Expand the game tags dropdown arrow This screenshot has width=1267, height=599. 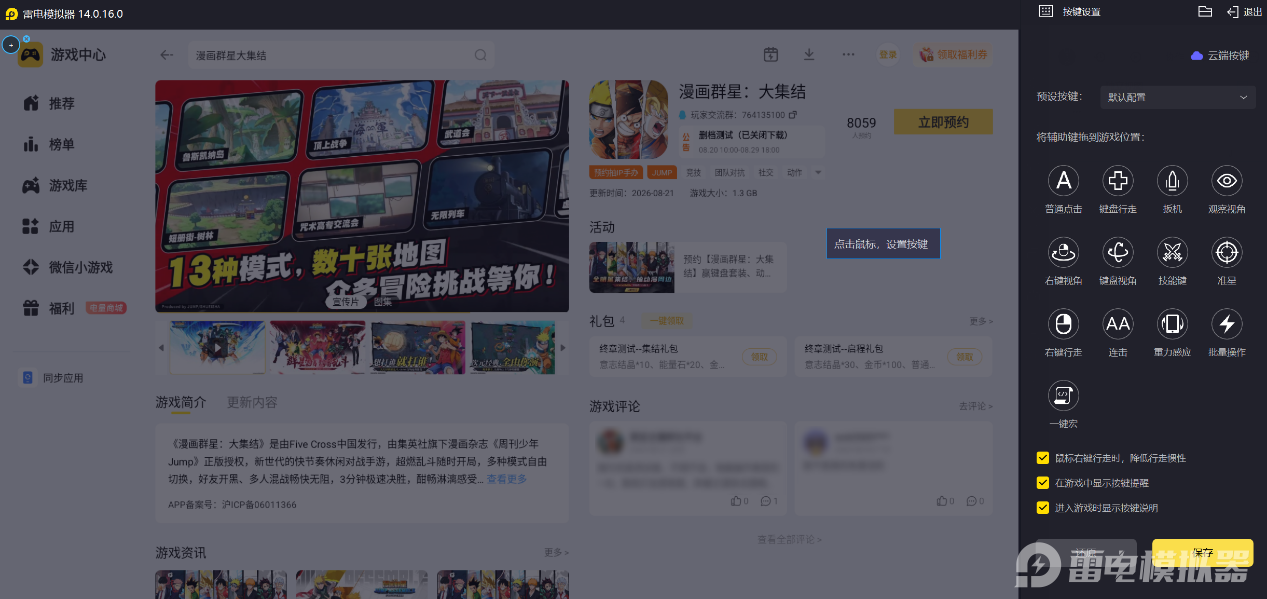(x=818, y=172)
